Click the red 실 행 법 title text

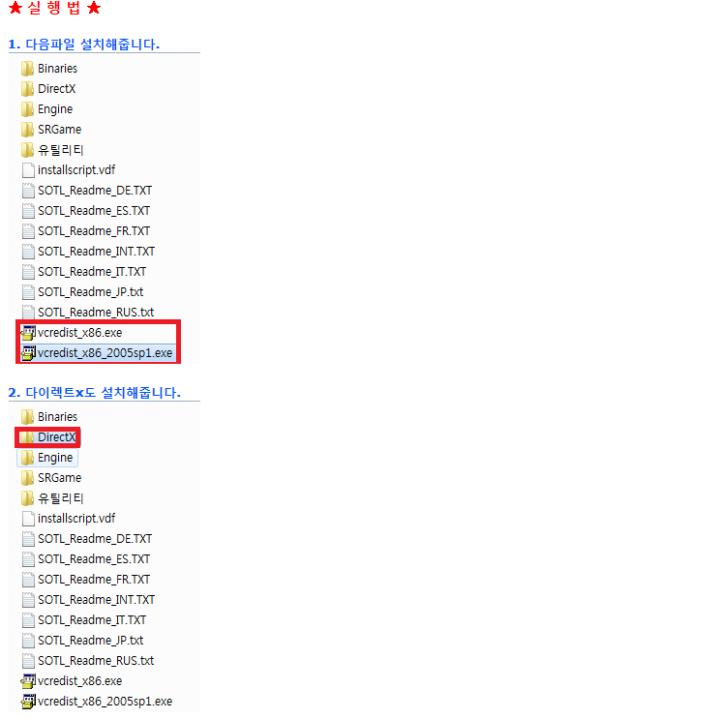click(54, 8)
